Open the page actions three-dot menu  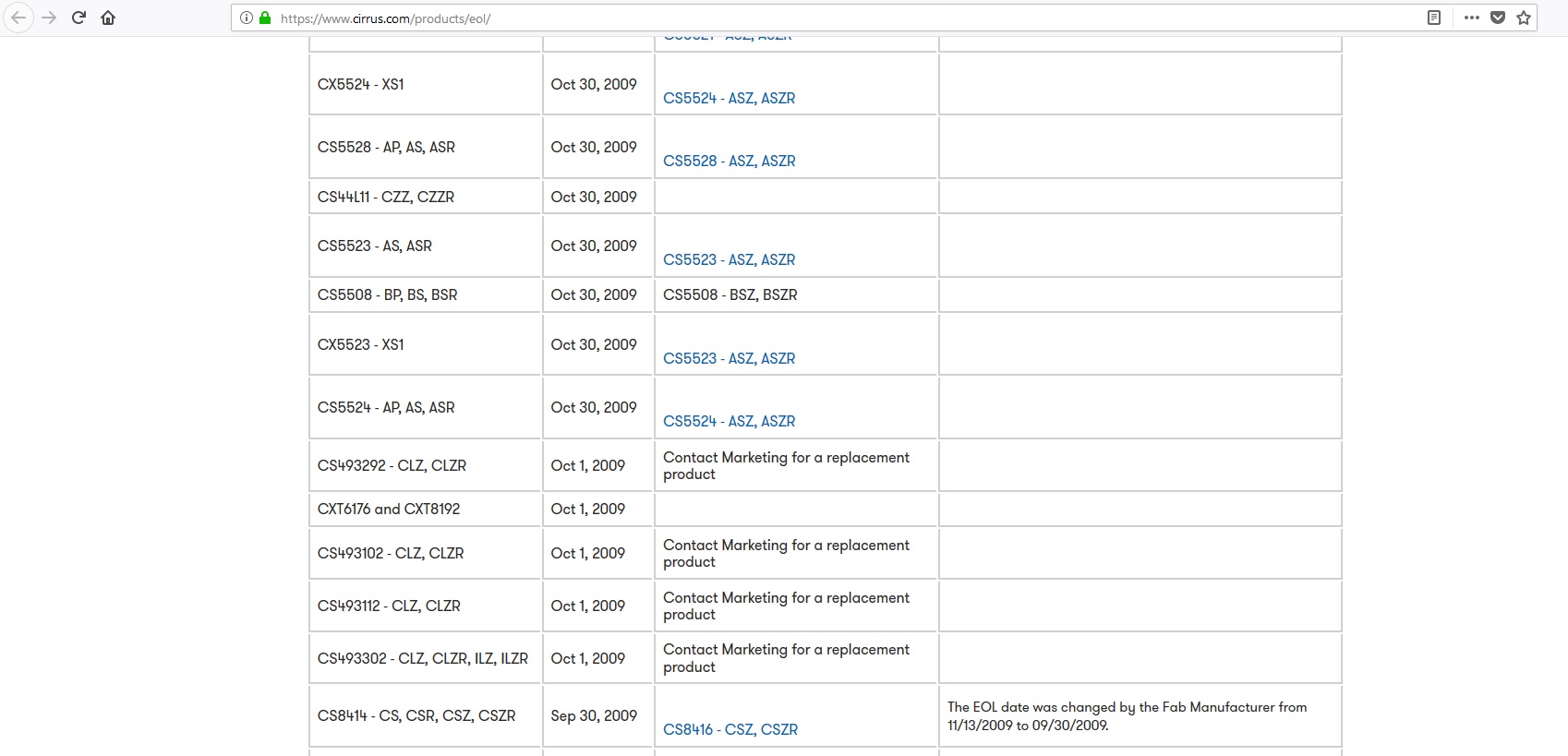1472,18
